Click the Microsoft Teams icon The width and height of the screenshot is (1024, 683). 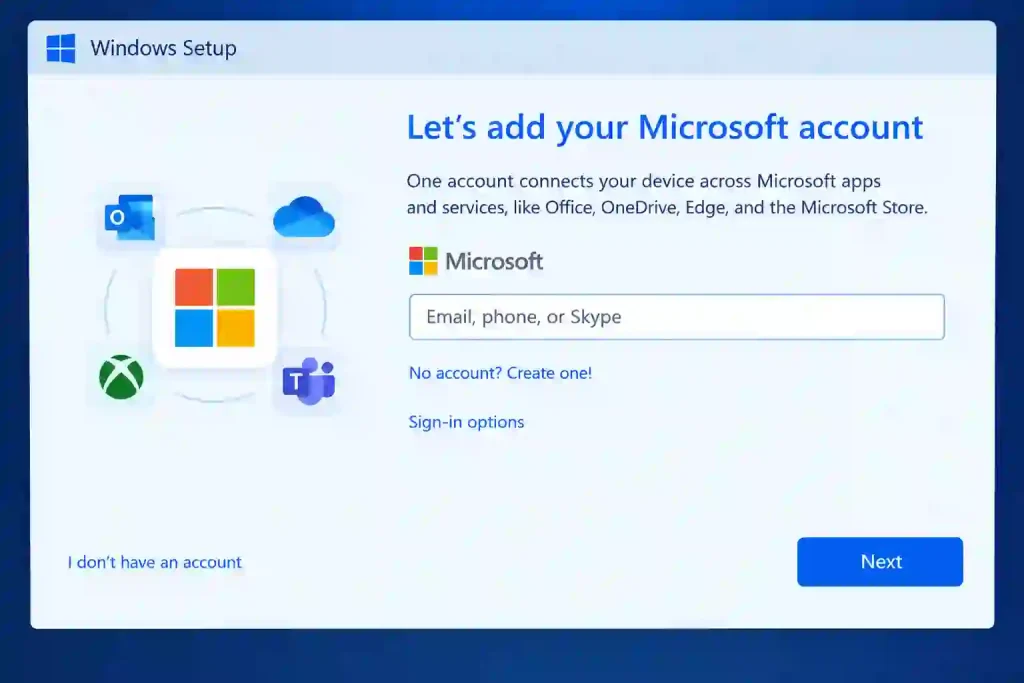[309, 381]
